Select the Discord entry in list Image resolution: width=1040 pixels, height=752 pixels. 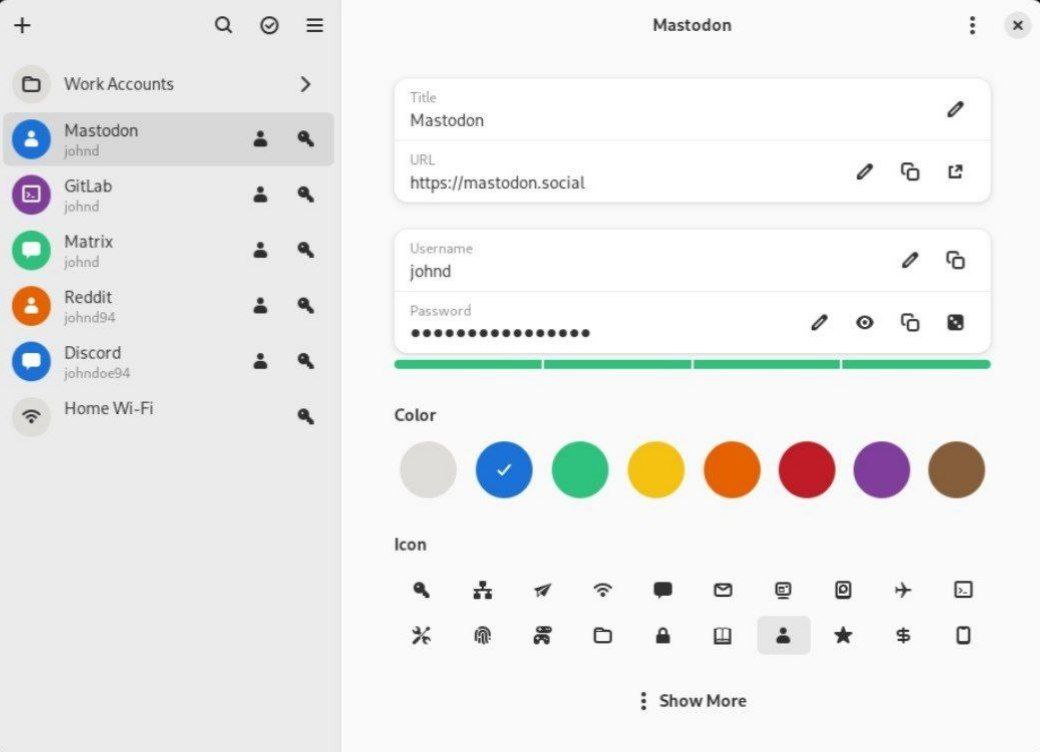click(x=168, y=362)
